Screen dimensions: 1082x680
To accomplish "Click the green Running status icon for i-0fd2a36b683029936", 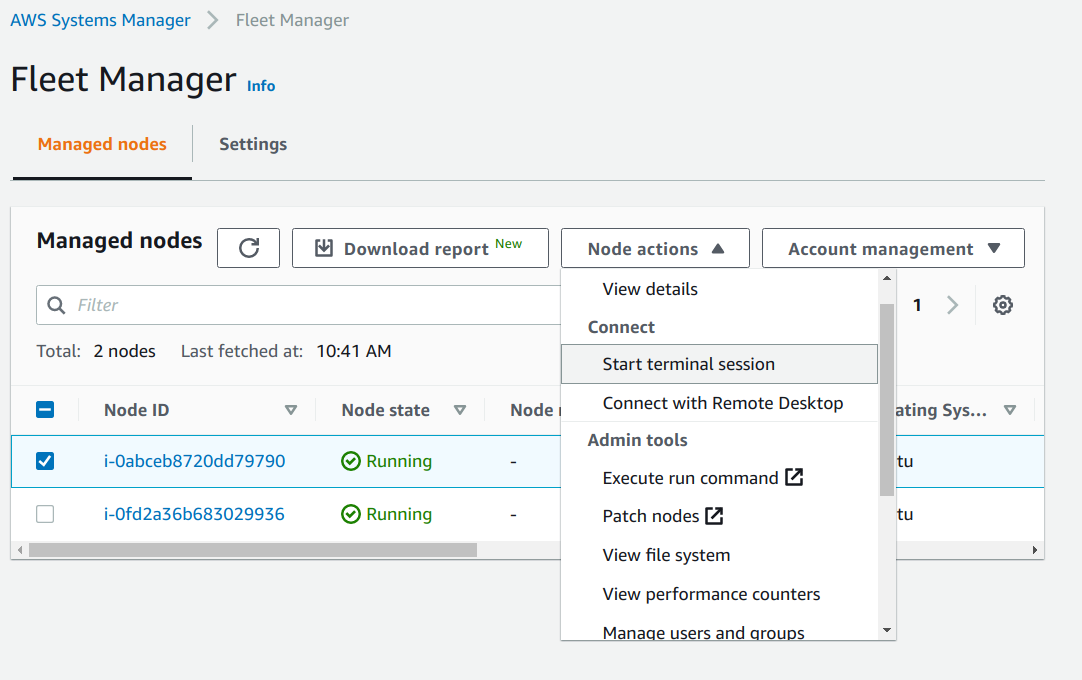I will click(351, 514).
